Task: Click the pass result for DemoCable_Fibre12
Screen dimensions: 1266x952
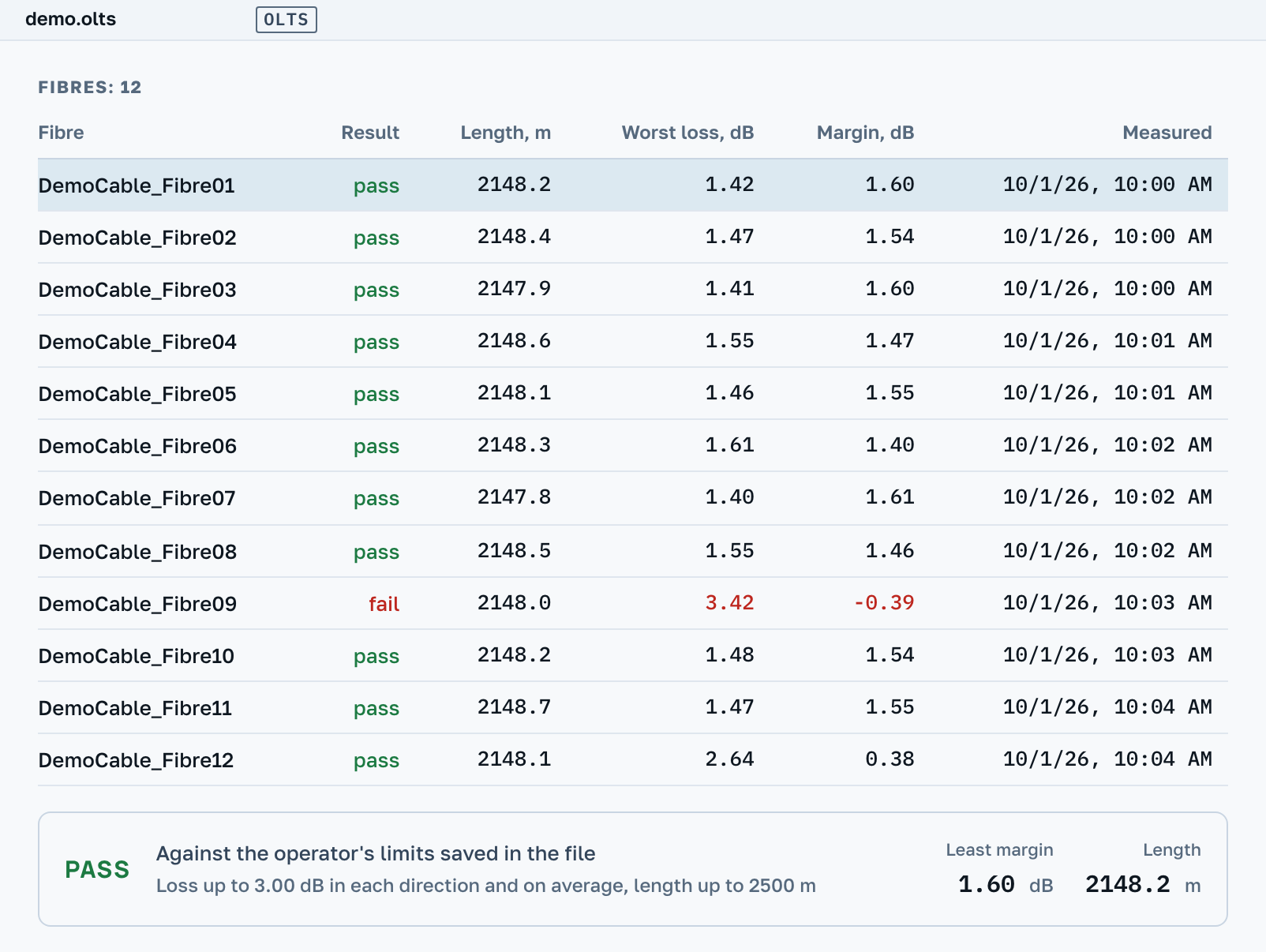Action: 376,760
